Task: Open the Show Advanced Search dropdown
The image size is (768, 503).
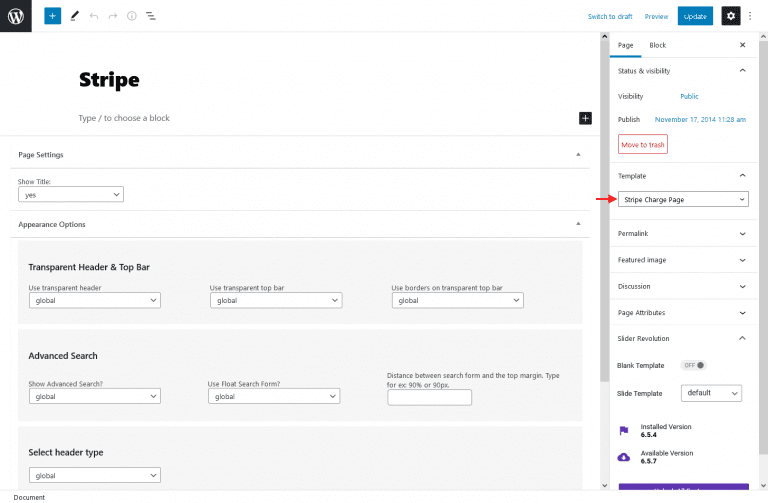Action: click(95, 396)
